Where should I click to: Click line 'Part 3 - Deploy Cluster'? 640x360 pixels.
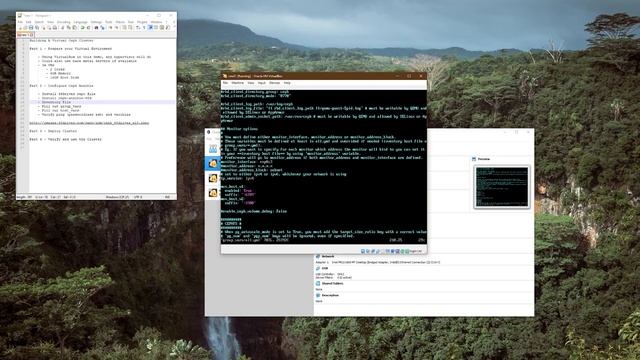[x=53, y=131]
